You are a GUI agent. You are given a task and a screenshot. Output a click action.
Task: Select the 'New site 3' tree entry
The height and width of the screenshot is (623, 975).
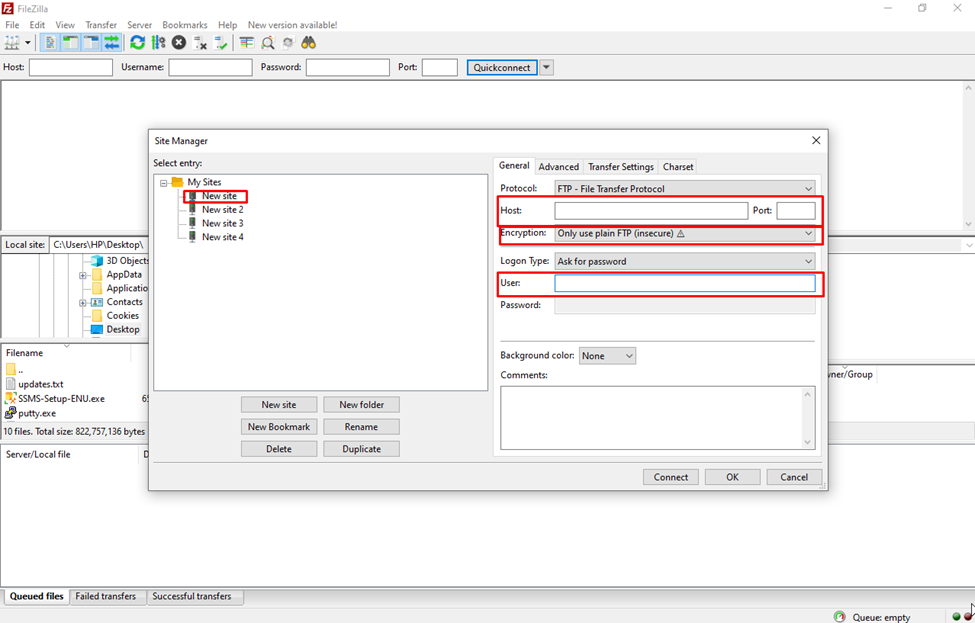[223, 223]
